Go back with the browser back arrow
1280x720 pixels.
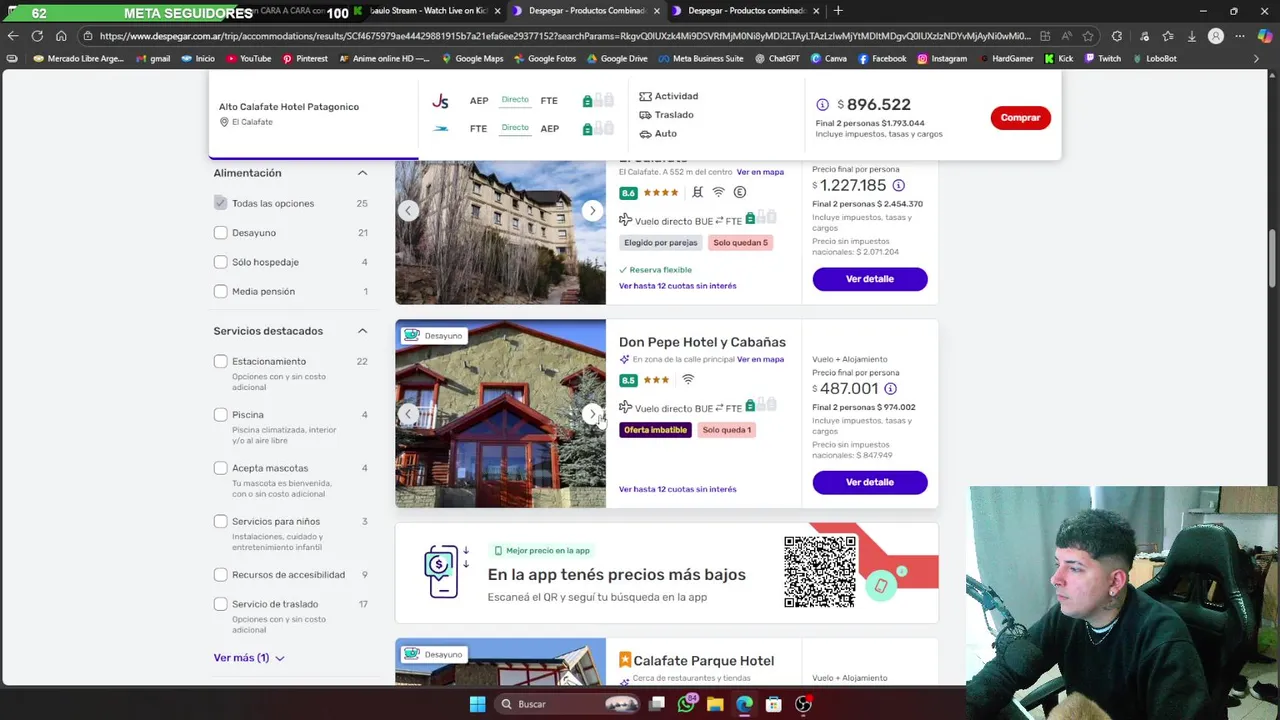tap(13, 36)
